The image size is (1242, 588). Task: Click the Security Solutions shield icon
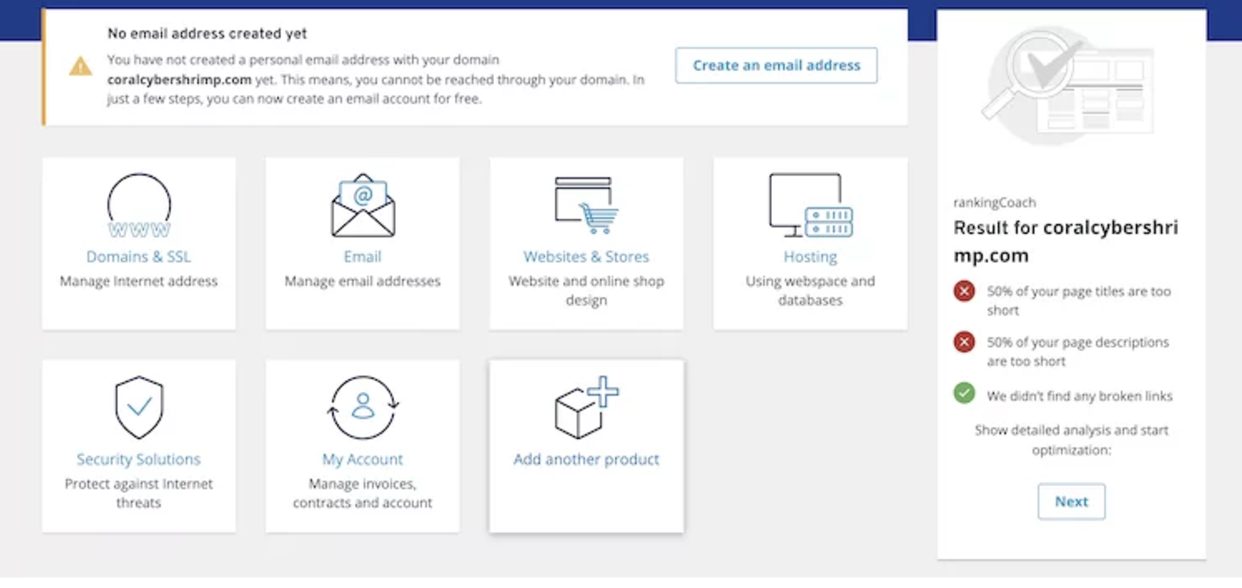pos(138,408)
